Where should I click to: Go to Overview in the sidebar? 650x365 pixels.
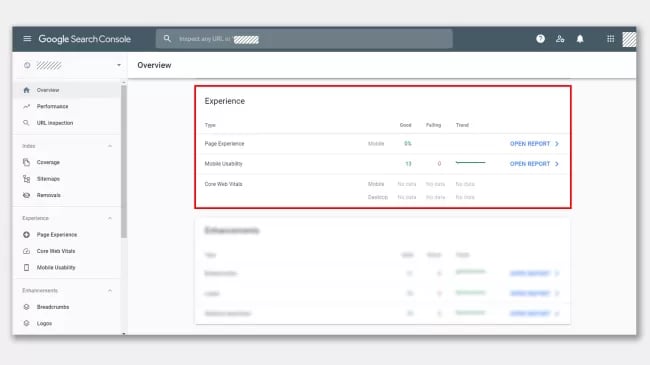67,90
